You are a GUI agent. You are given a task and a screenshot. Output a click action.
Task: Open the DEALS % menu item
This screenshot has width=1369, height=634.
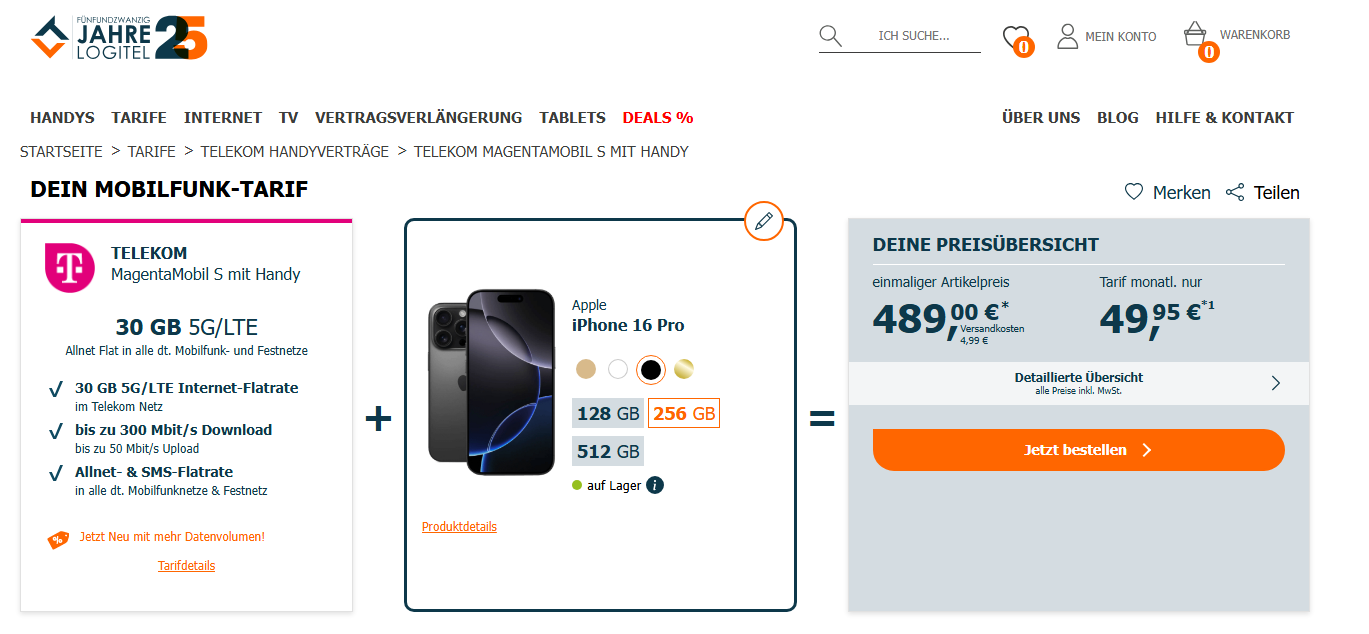coord(657,117)
